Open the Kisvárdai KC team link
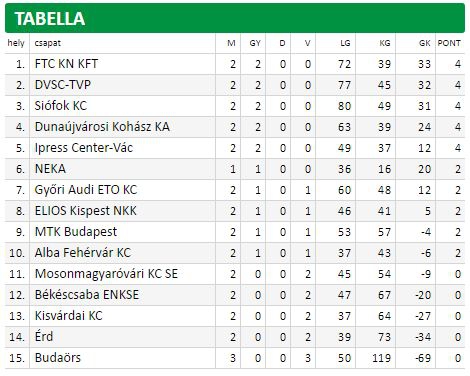Screen dimensions: 470x376 click(68, 316)
